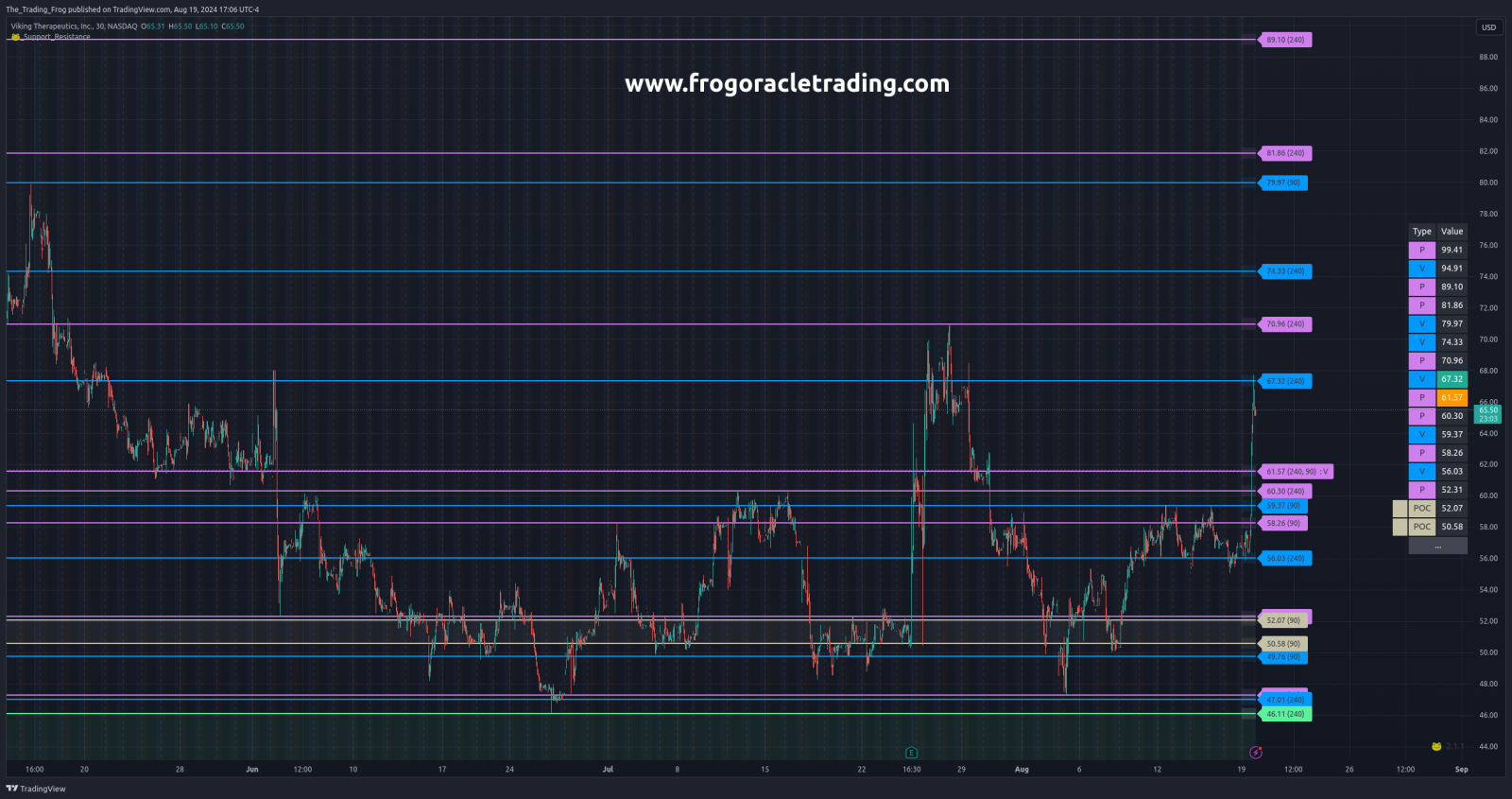This screenshot has width=1512, height=799.
Task: Click the 58.26 value cell in the table
Action: pos(1452,453)
